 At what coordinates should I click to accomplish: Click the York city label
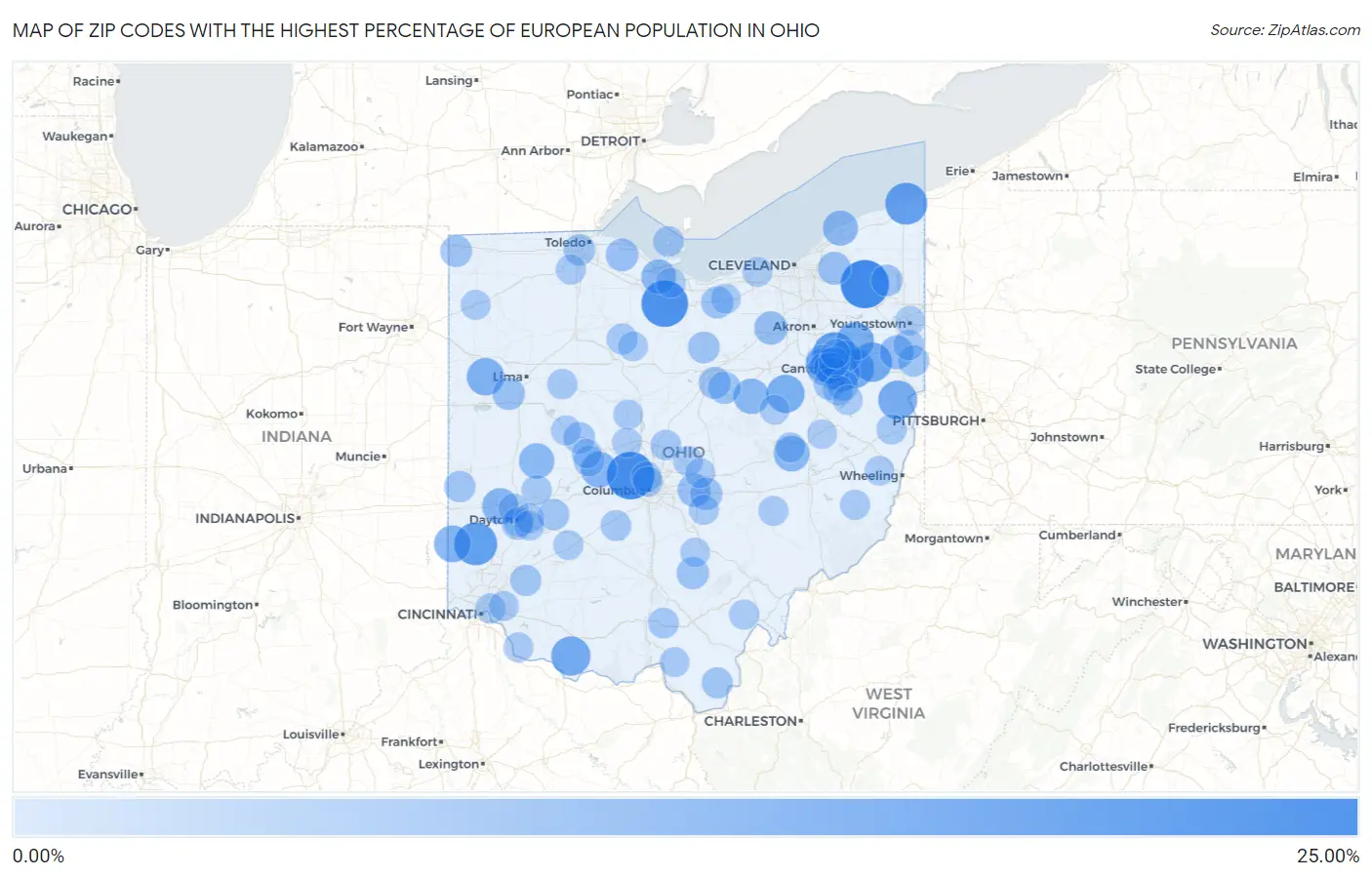point(1327,490)
